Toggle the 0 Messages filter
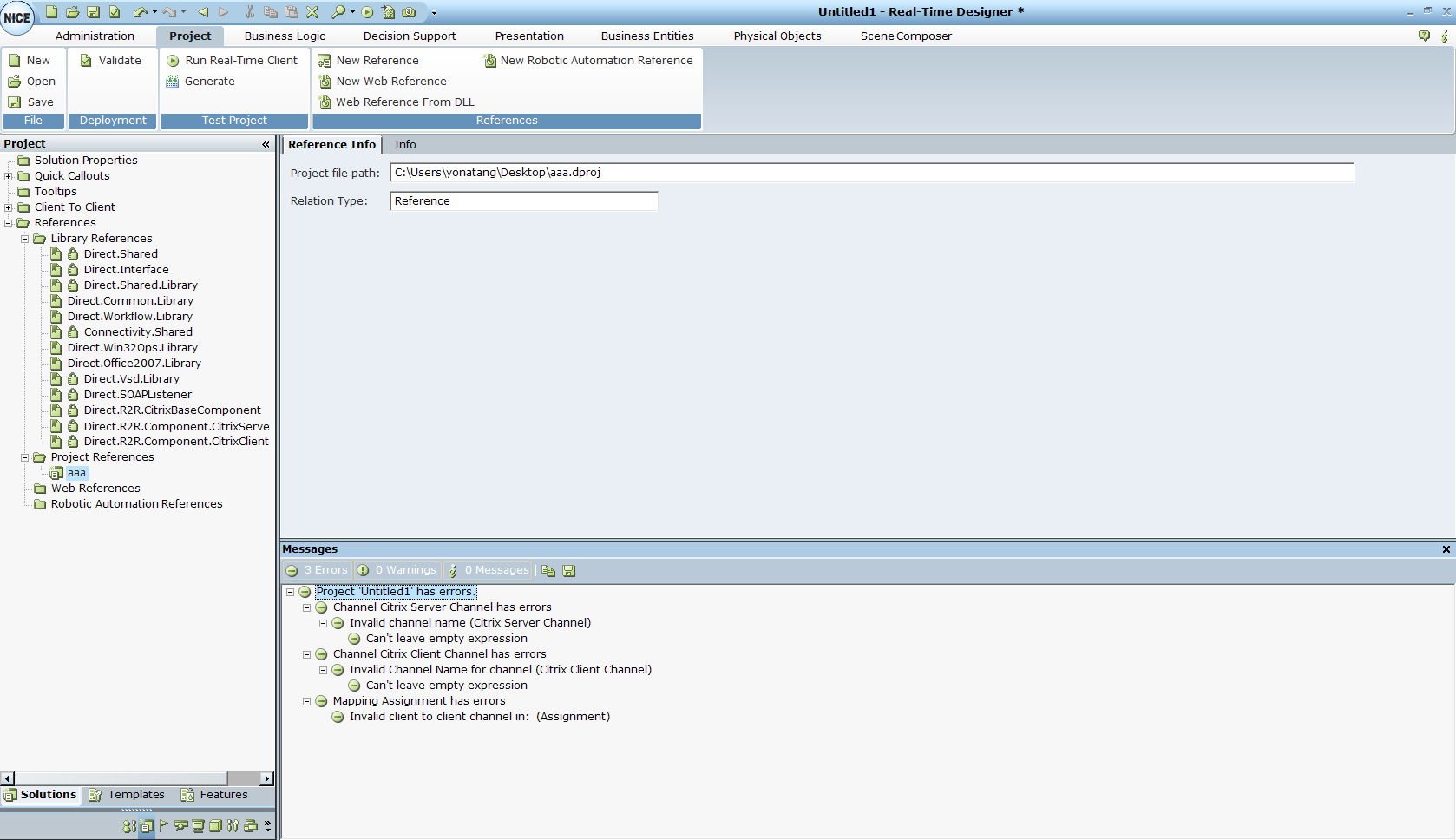Viewport: 1456px width, 840px height. (489, 570)
